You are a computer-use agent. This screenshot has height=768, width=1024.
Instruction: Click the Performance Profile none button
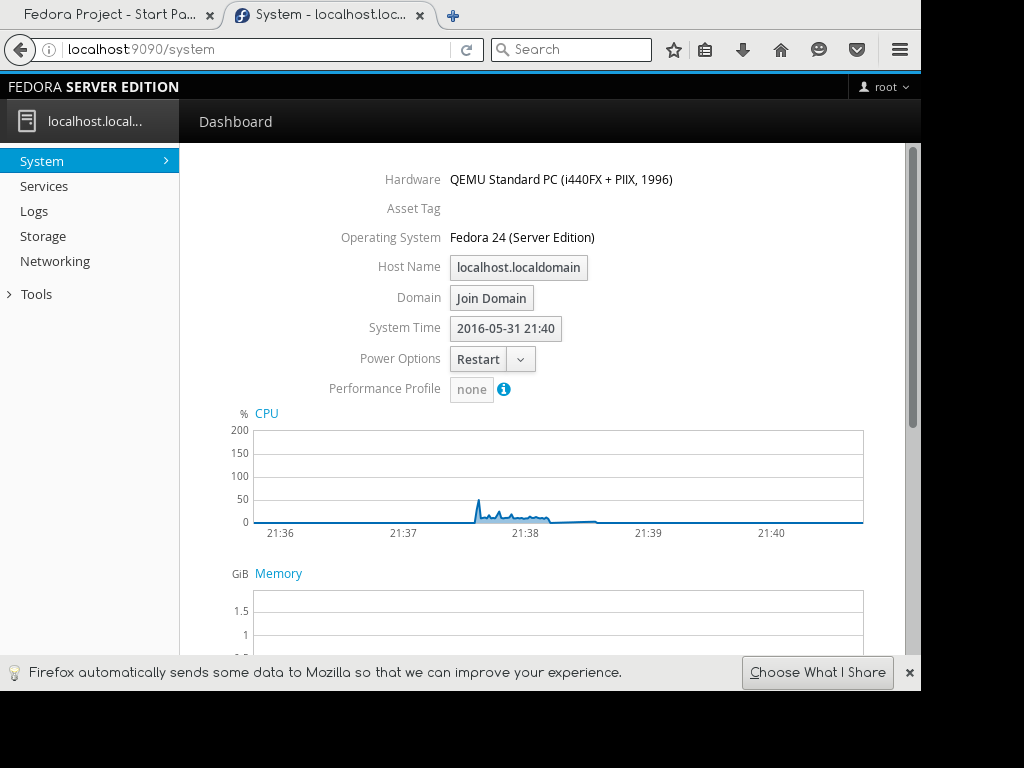click(472, 390)
